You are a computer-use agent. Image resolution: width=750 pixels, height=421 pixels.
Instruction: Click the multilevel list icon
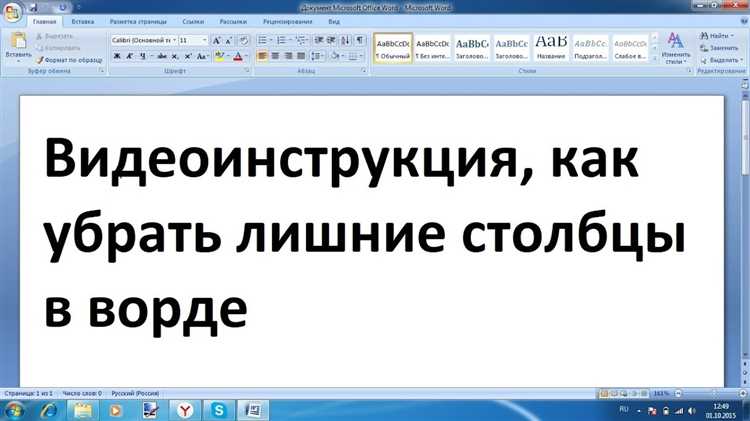tap(300, 40)
